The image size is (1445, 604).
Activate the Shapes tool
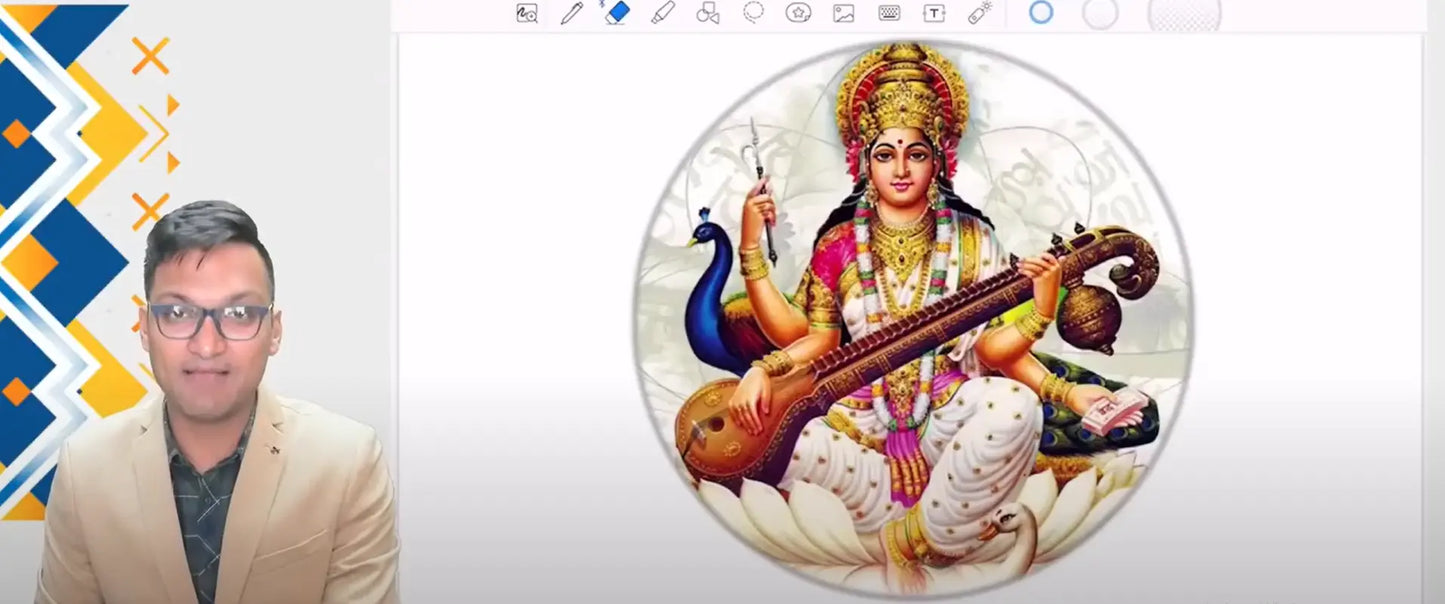pyautogui.click(x=708, y=13)
